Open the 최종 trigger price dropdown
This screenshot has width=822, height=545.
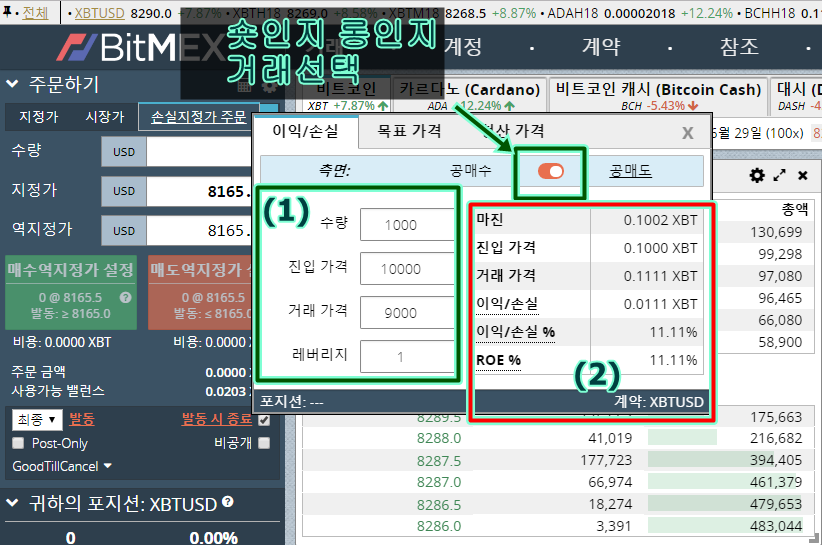point(36,420)
